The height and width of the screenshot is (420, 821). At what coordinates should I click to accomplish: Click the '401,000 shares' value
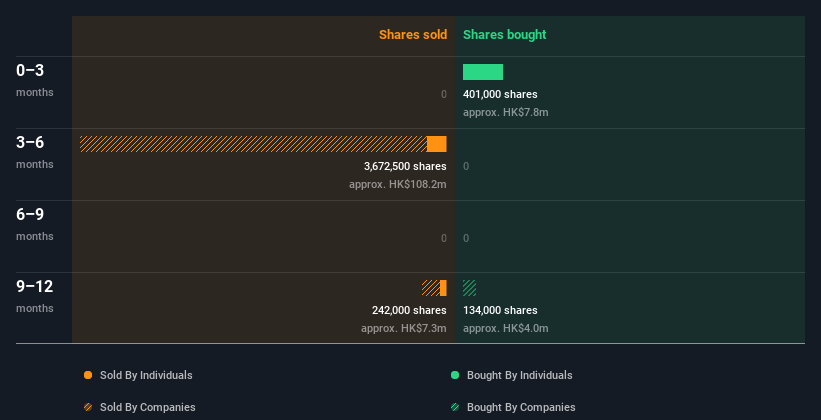click(x=500, y=94)
